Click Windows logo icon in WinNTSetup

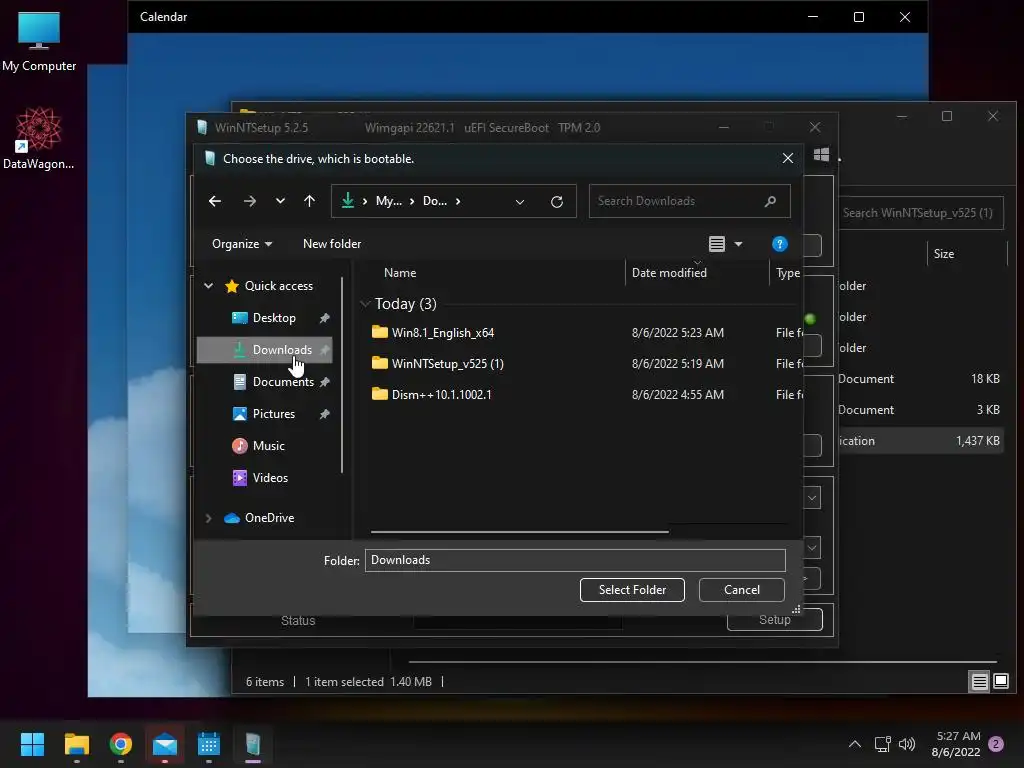coord(822,155)
